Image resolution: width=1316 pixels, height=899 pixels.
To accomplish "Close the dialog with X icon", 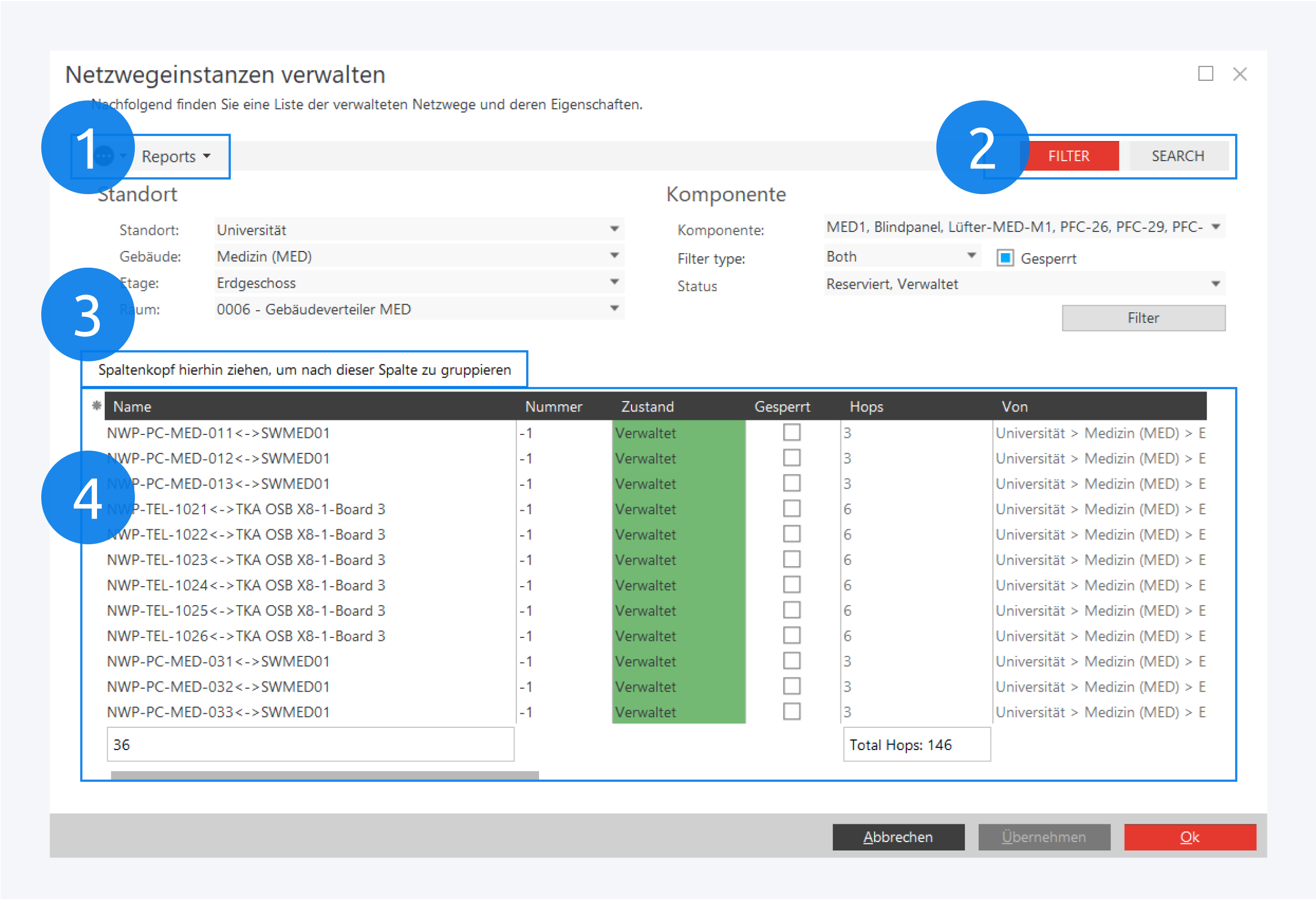I will point(1240,74).
